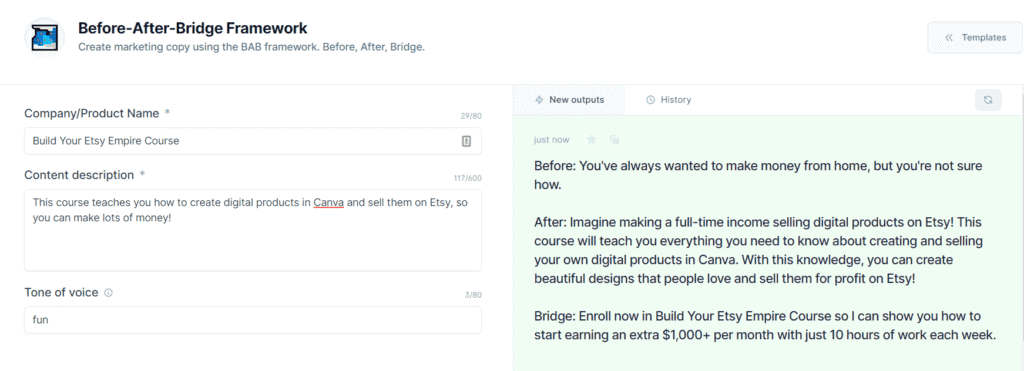Click the regenerate refresh icon button
Image resolution: width=1024 pixels, height=371 pixels.
(x=988, y=100)
